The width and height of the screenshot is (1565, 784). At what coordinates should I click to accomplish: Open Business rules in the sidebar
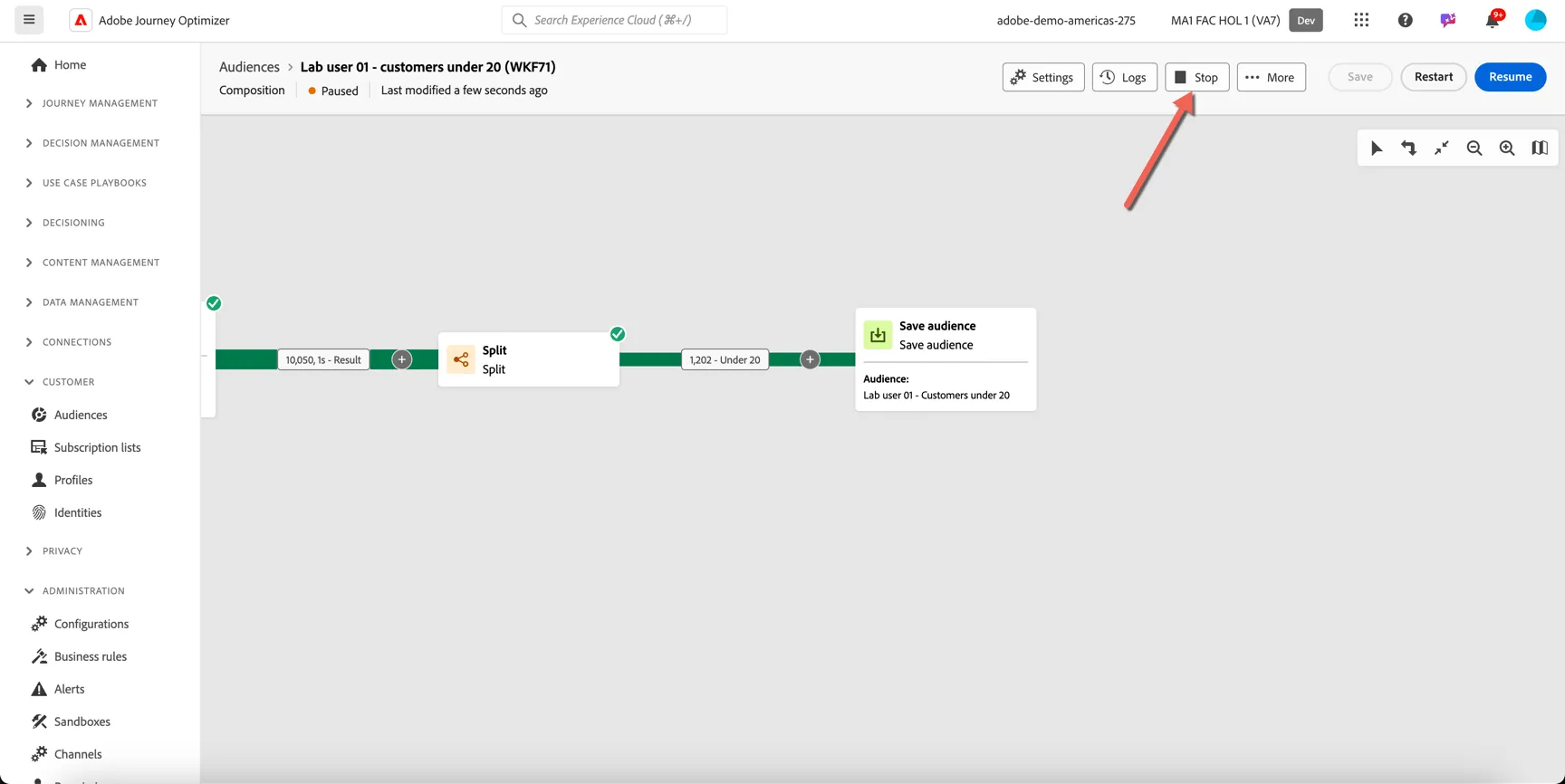79,656
